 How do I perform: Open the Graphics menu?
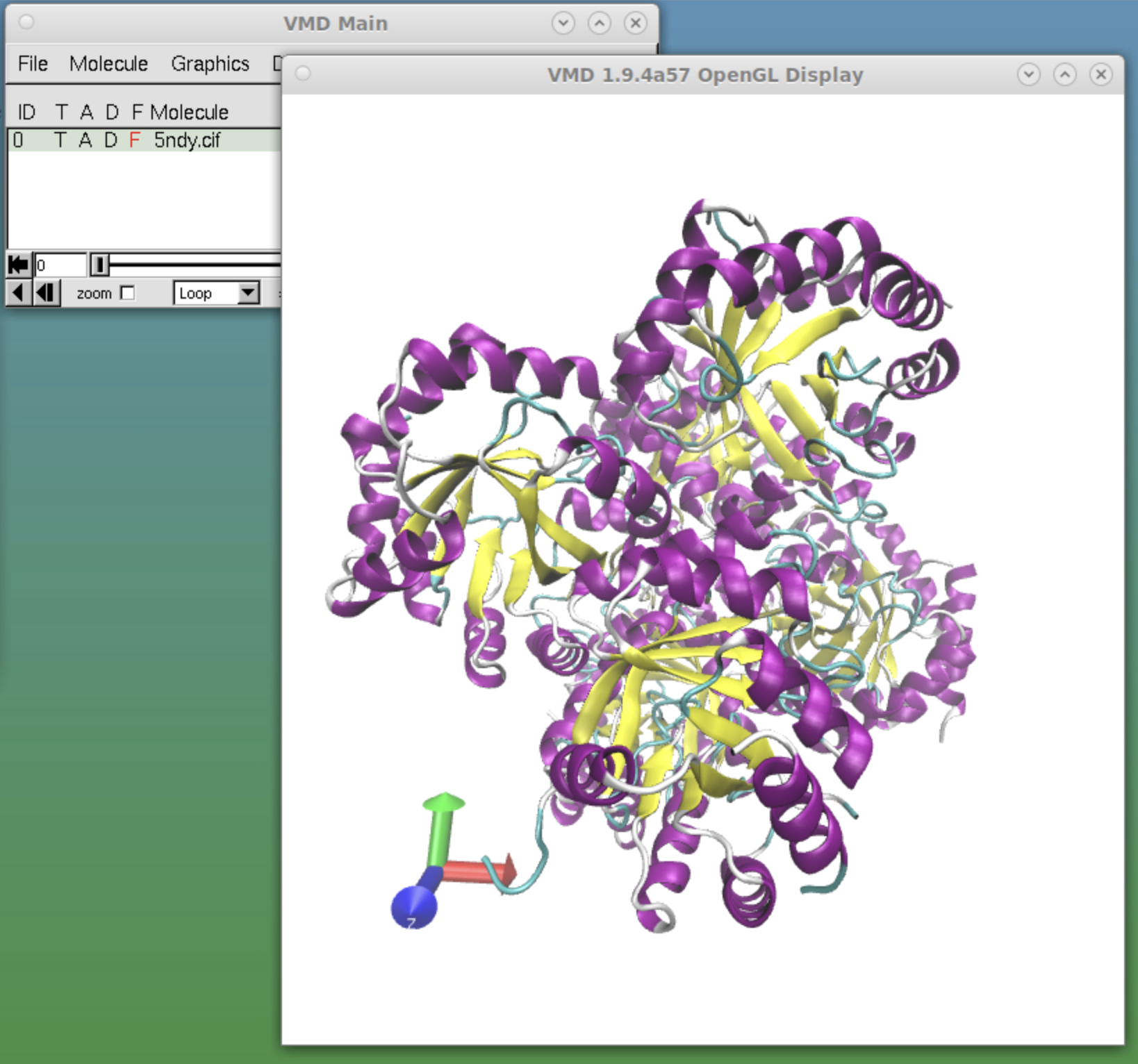point(210,63)
